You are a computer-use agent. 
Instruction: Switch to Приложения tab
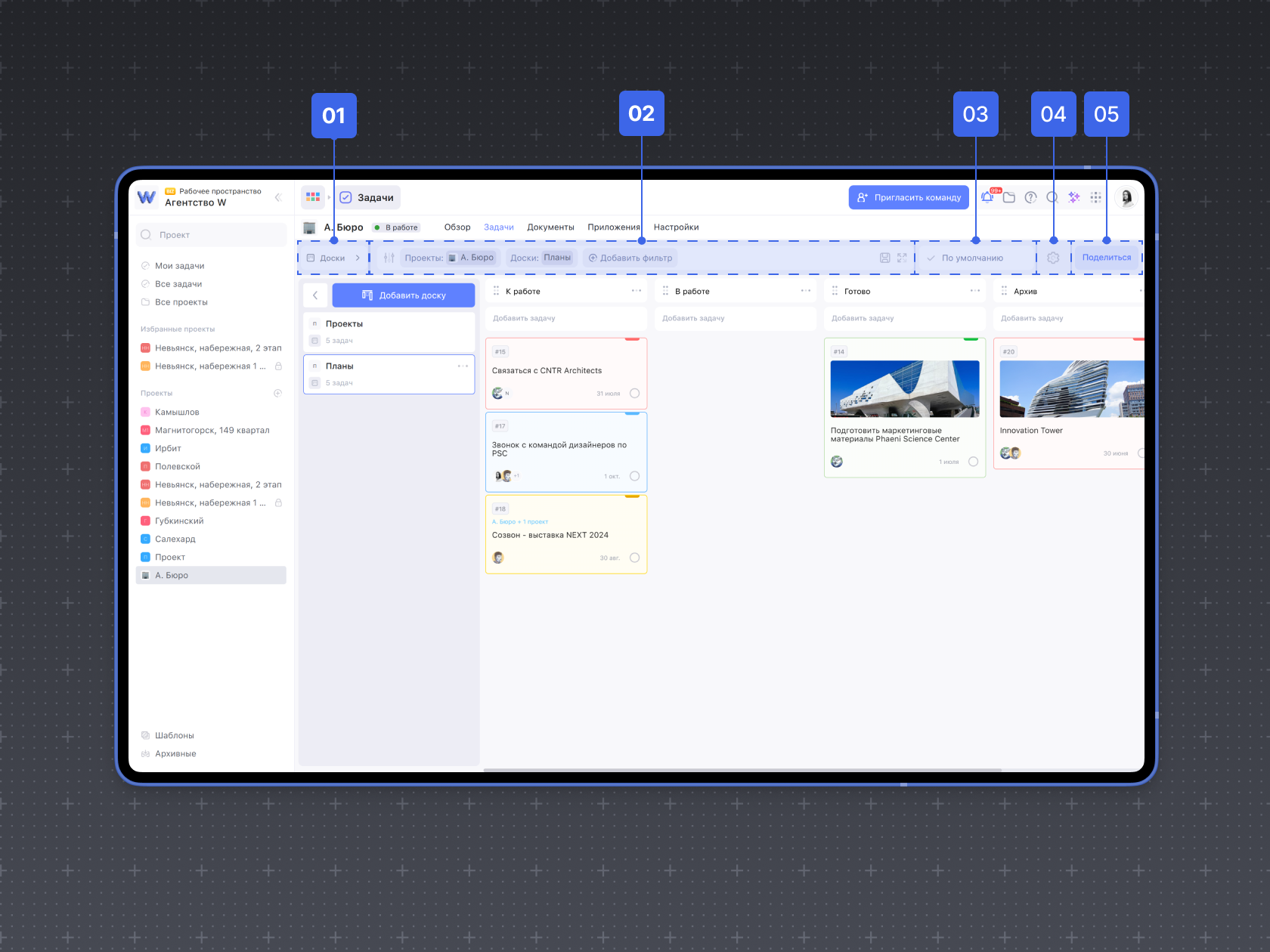[x=614, y=227]
